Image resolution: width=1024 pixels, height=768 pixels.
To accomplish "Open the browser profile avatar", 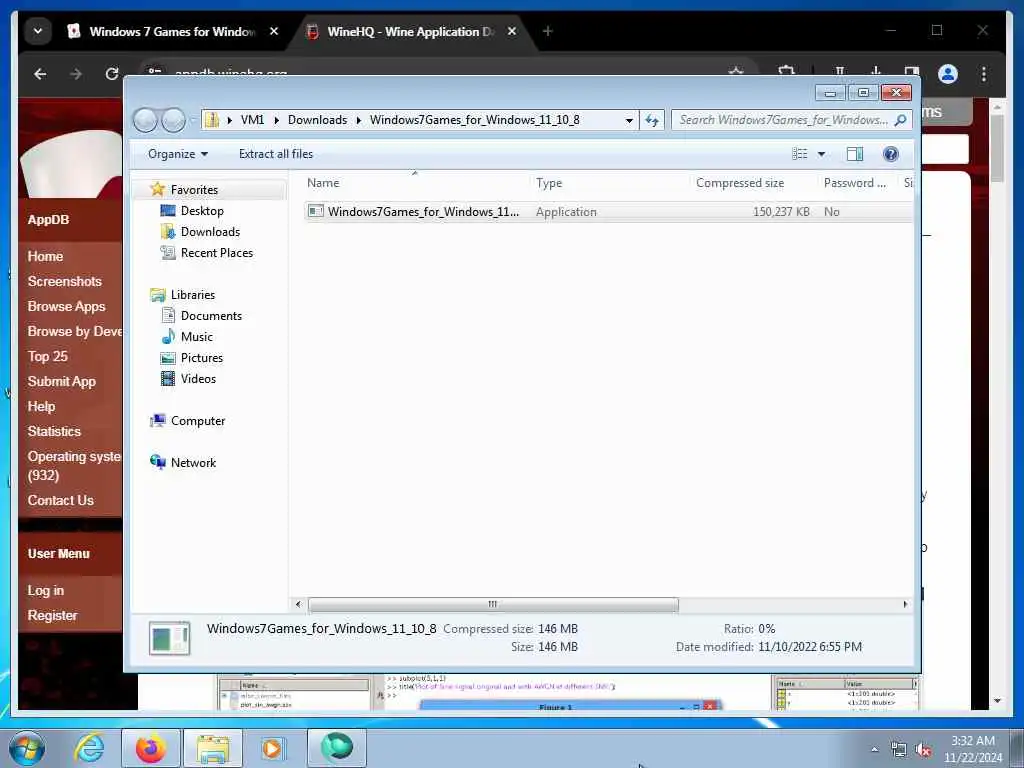I will [x=948, y=74].
